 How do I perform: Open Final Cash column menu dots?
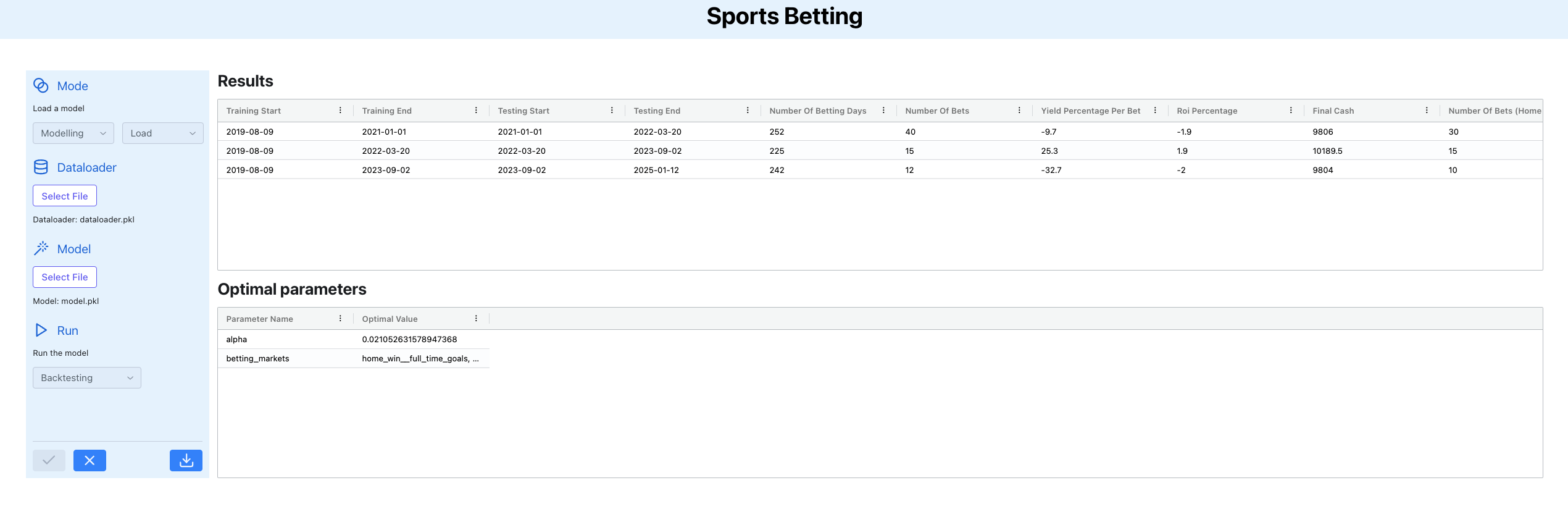pos(1427,111)
